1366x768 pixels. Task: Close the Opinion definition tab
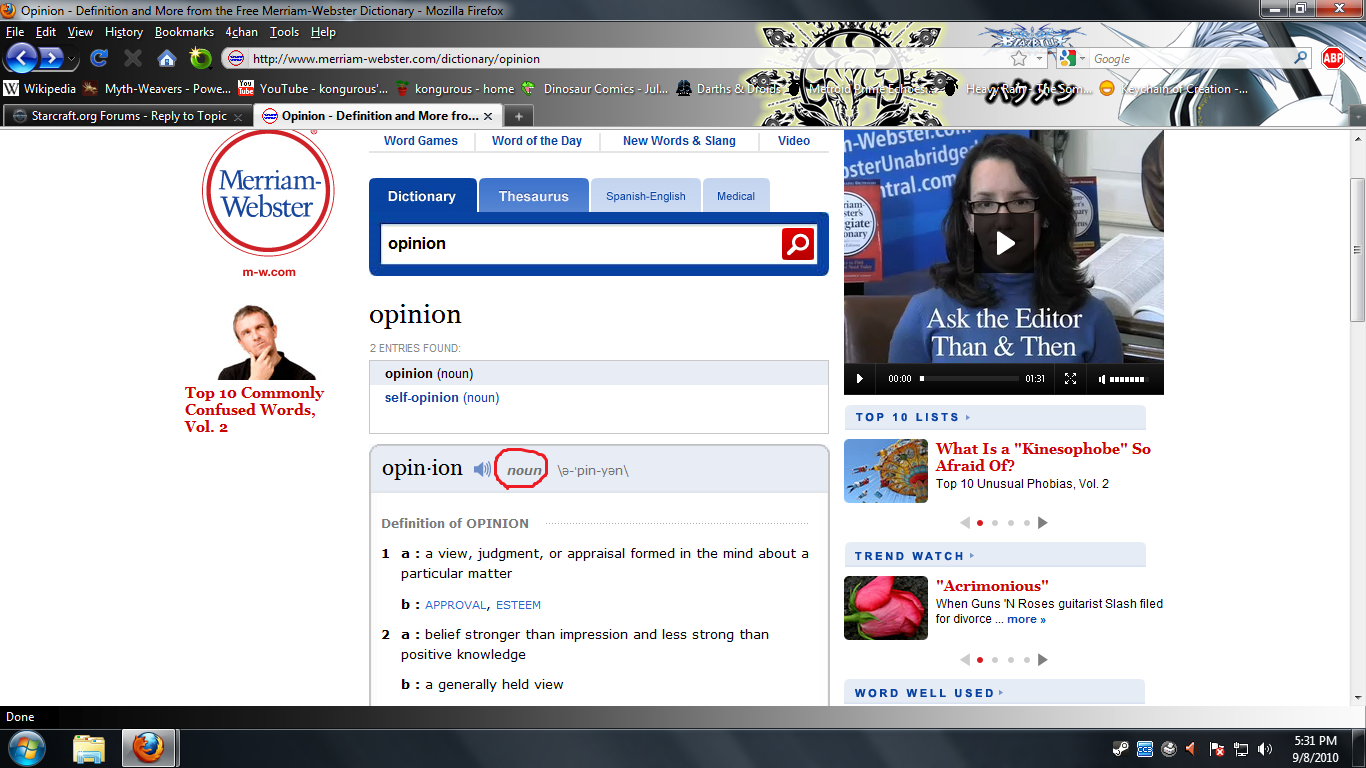490,116
